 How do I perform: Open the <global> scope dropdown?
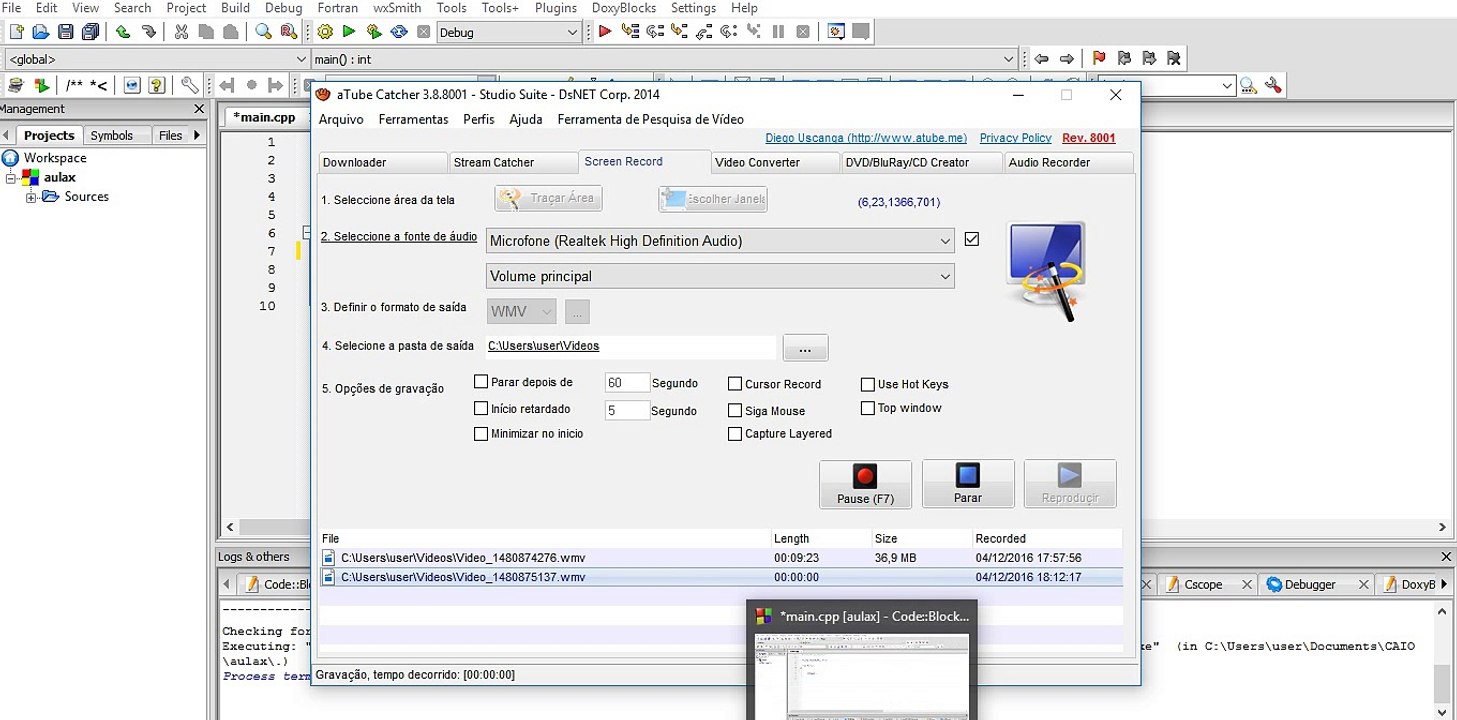pos(157,60)
